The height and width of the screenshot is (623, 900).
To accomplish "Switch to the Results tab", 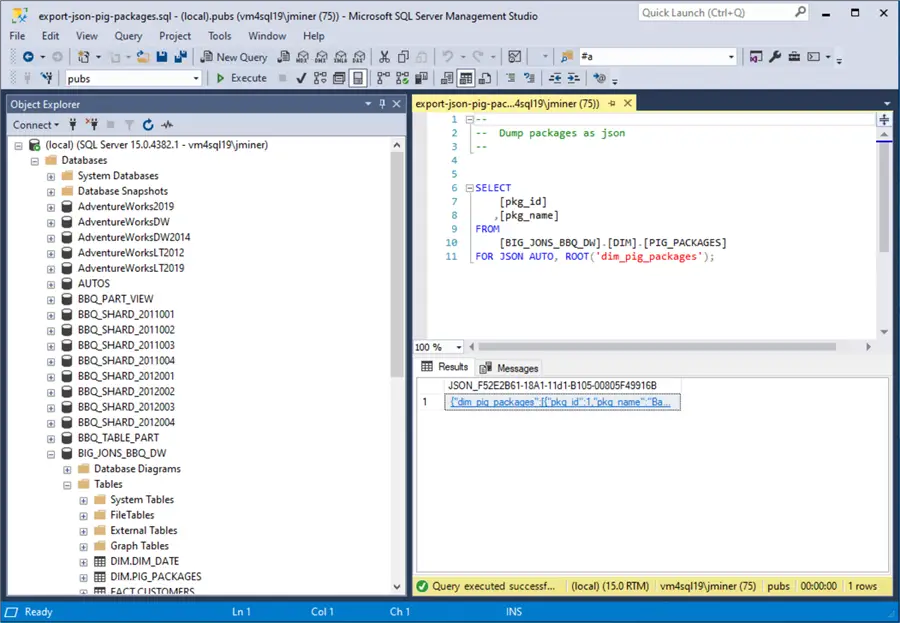I will pos(445,366).
